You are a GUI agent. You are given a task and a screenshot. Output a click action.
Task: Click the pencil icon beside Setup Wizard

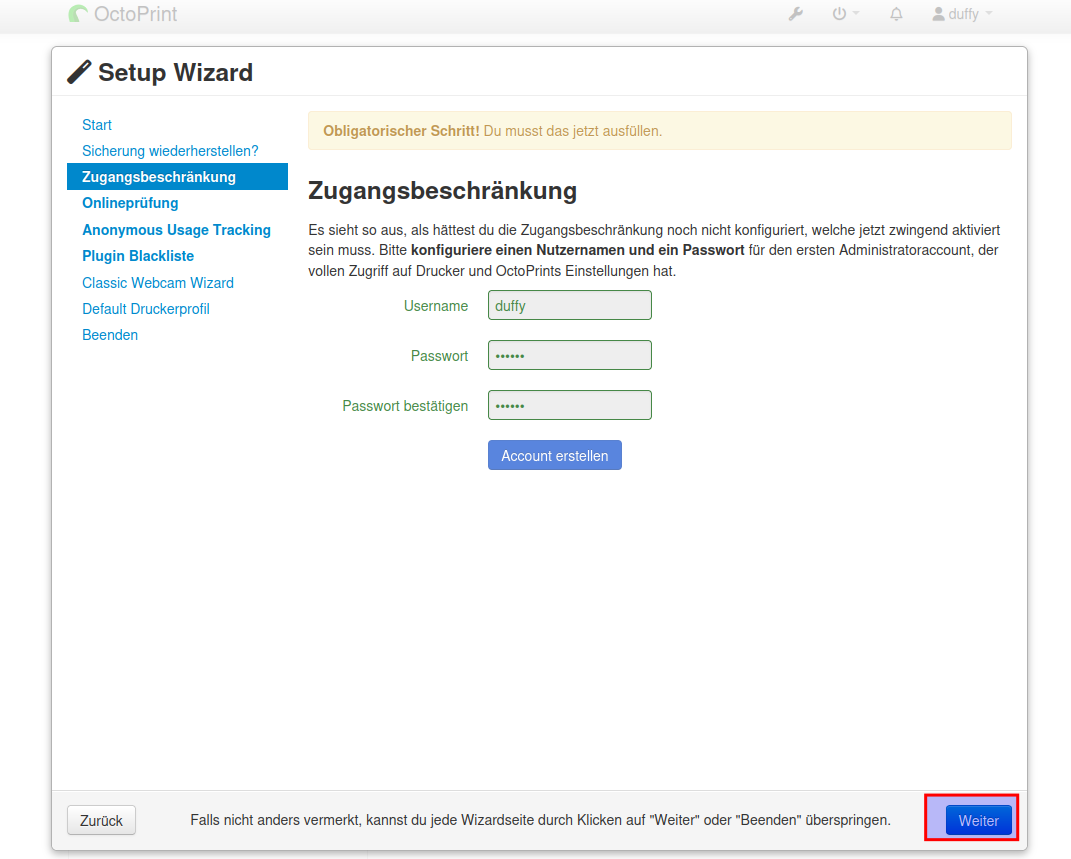tap(79, 73)
